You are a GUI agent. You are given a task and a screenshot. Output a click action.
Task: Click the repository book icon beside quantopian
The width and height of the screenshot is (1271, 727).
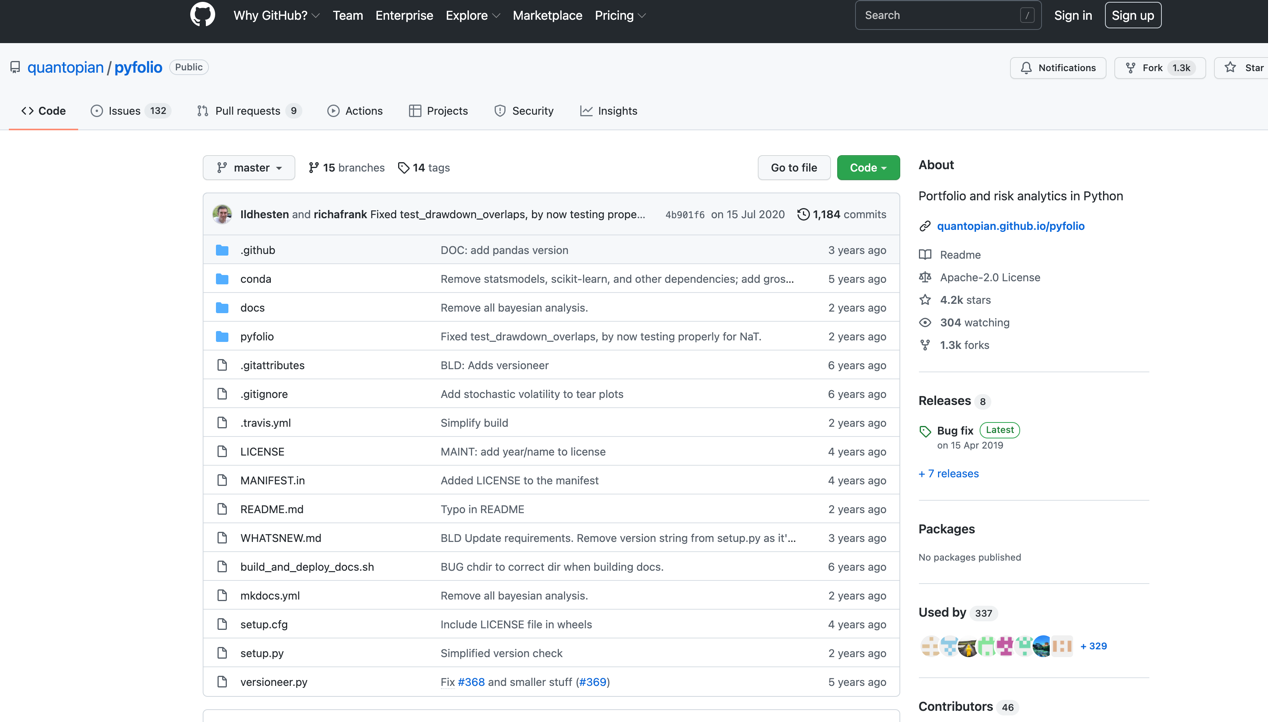pyautogui.click(x=15, y=68)
